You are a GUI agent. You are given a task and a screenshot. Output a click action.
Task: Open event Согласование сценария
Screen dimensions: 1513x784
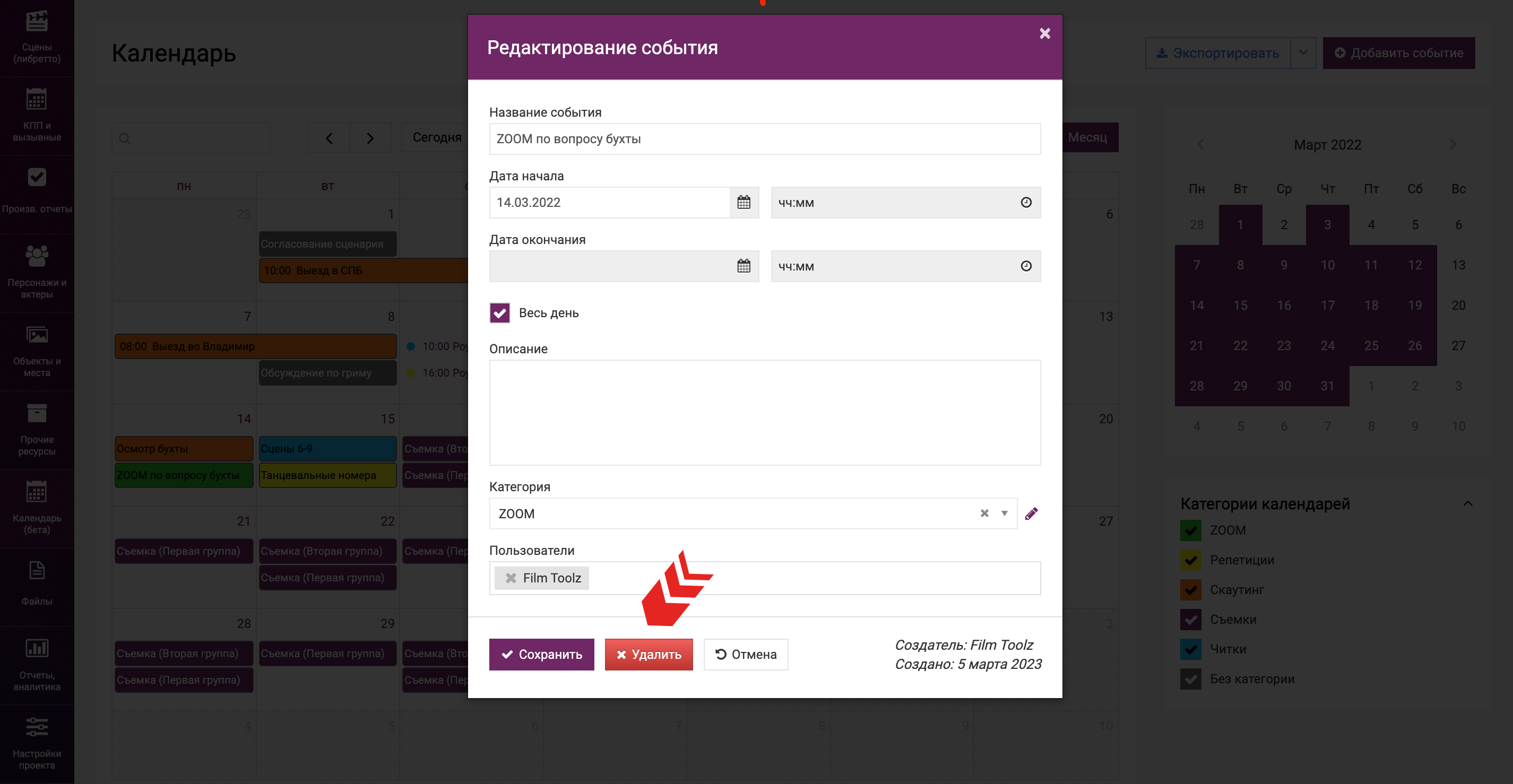point(328,243)
